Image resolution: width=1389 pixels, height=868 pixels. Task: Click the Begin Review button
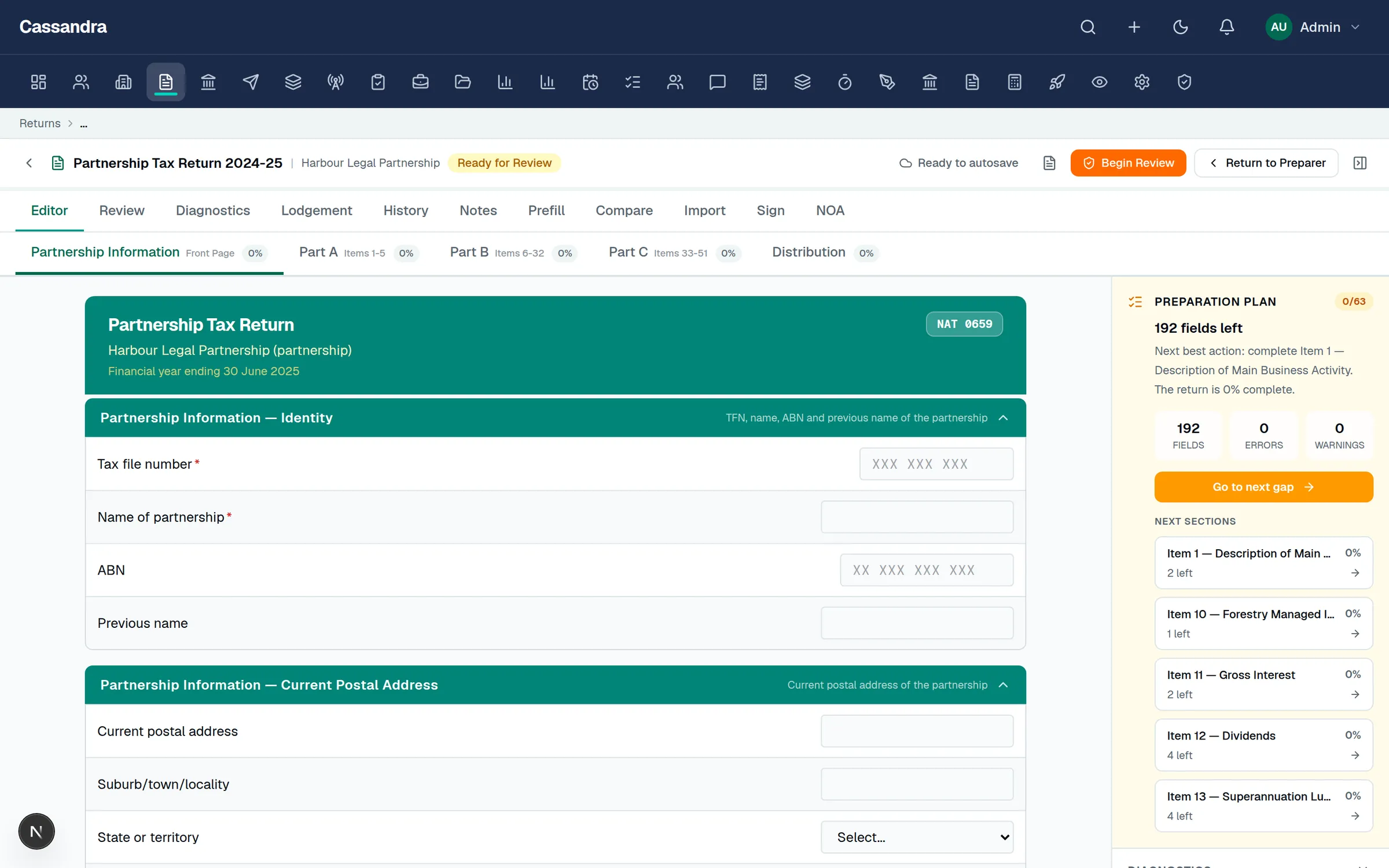pos(1128,163)
